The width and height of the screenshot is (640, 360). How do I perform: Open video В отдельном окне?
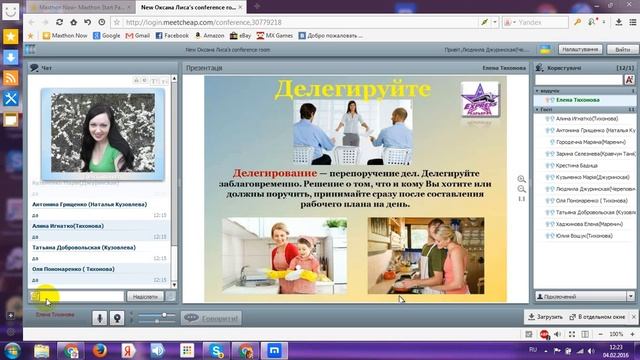tap(597, 316)
